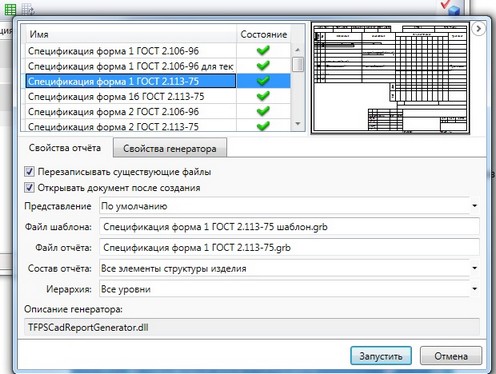Screen dimensions: 496x374
Task: Click green check for форма 2 ГОСТ 2.113-75
Action: pos(263,126)
